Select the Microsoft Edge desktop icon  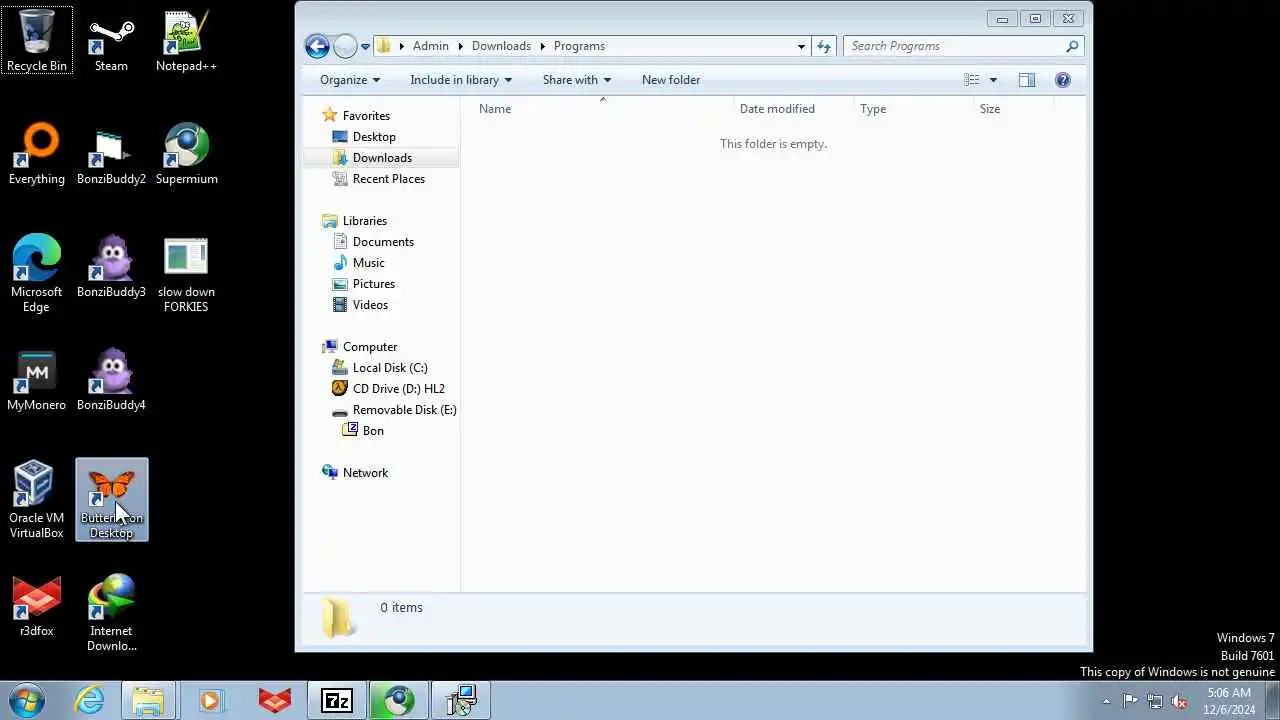coord(37,273)
